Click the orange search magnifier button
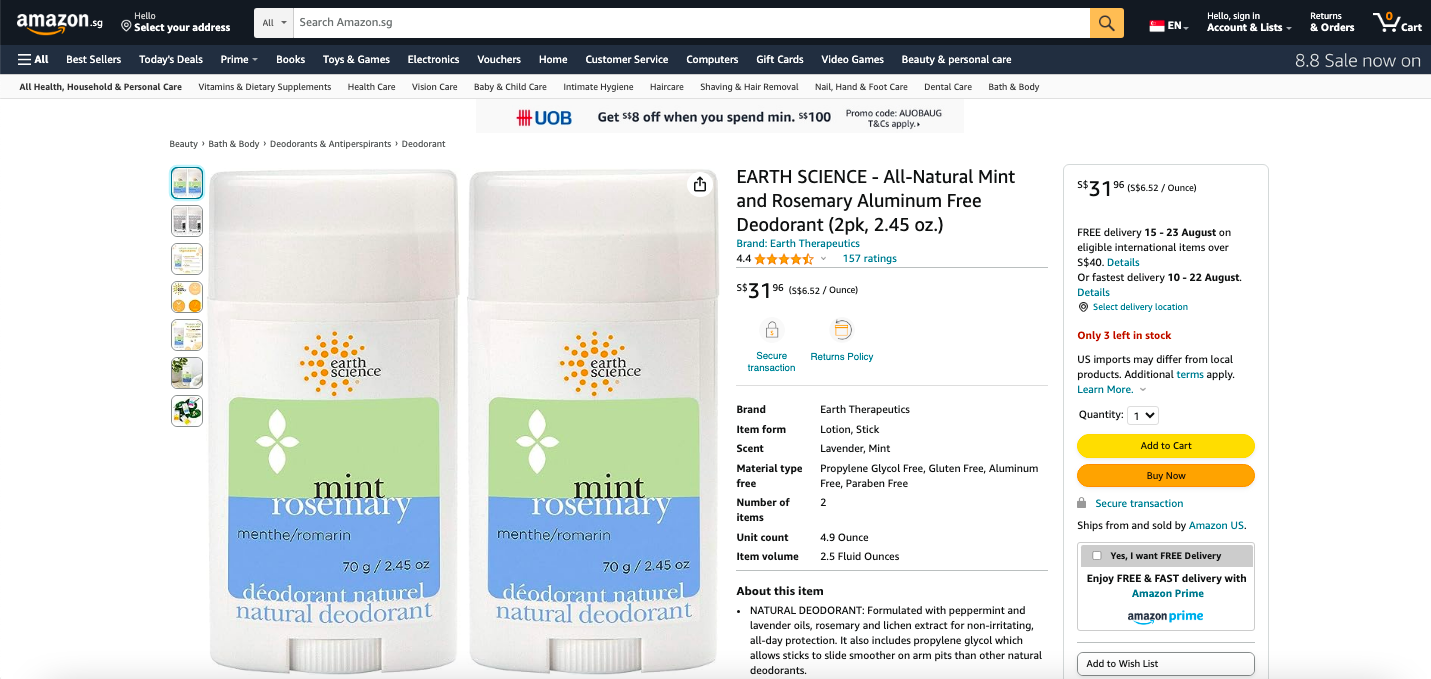Viewport: 1431px width, 679px height. click(x=1106, y=22)
